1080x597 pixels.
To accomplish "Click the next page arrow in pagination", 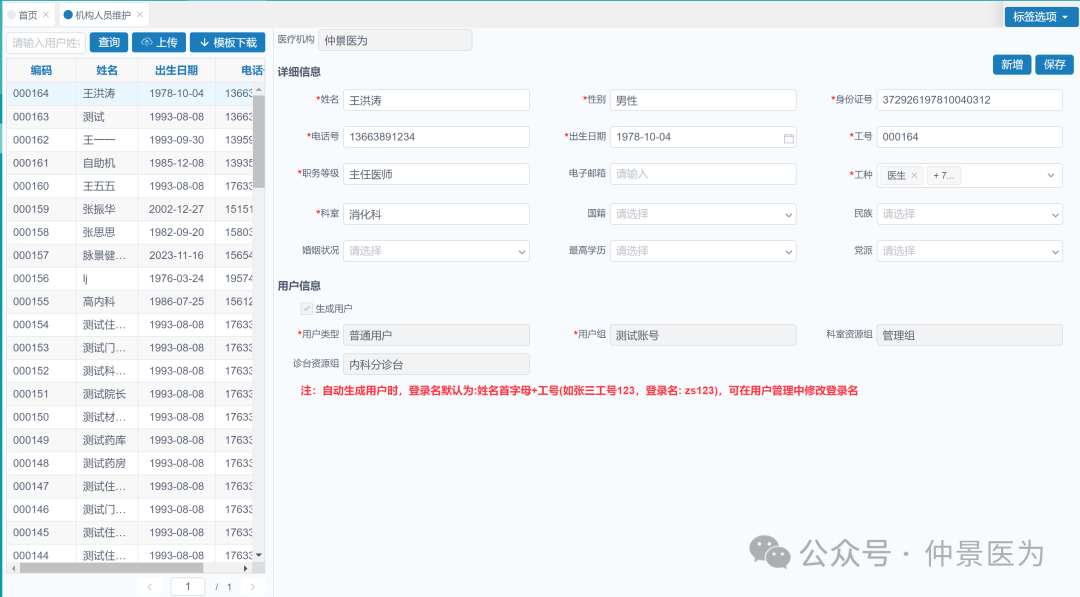I will (254, 586).
